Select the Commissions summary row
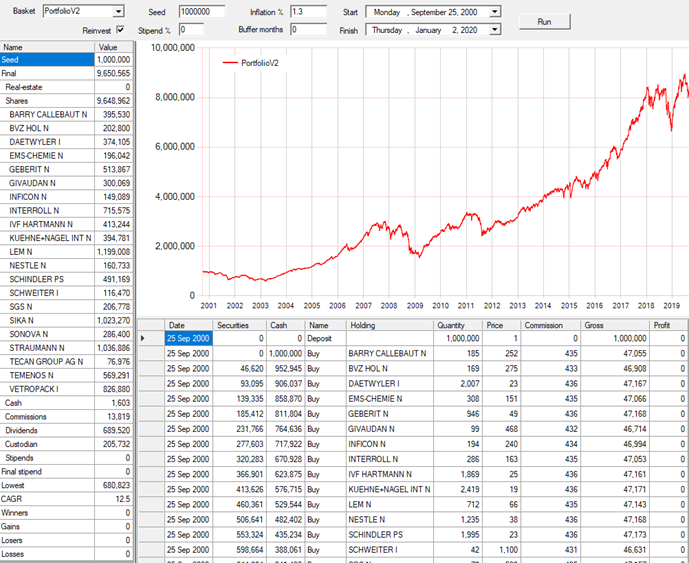Viewport: 689px width, 563px height. click(x=66, y=417)
